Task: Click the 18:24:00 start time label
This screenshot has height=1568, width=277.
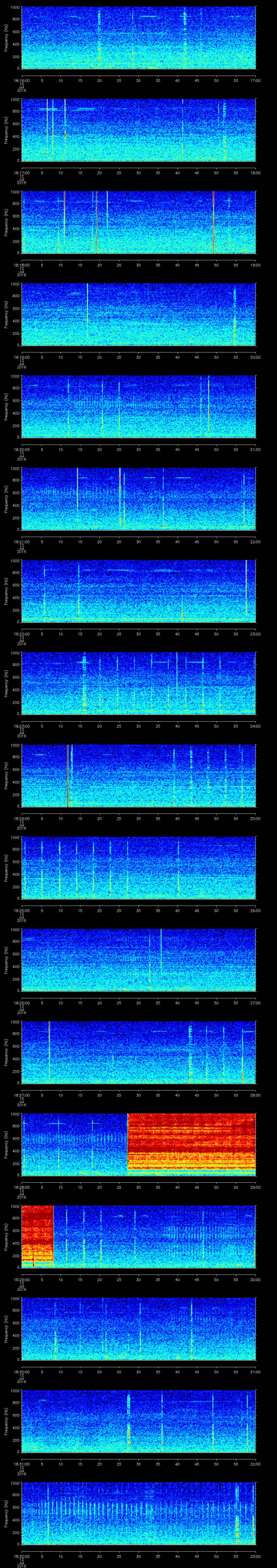Action: (21, 818)
